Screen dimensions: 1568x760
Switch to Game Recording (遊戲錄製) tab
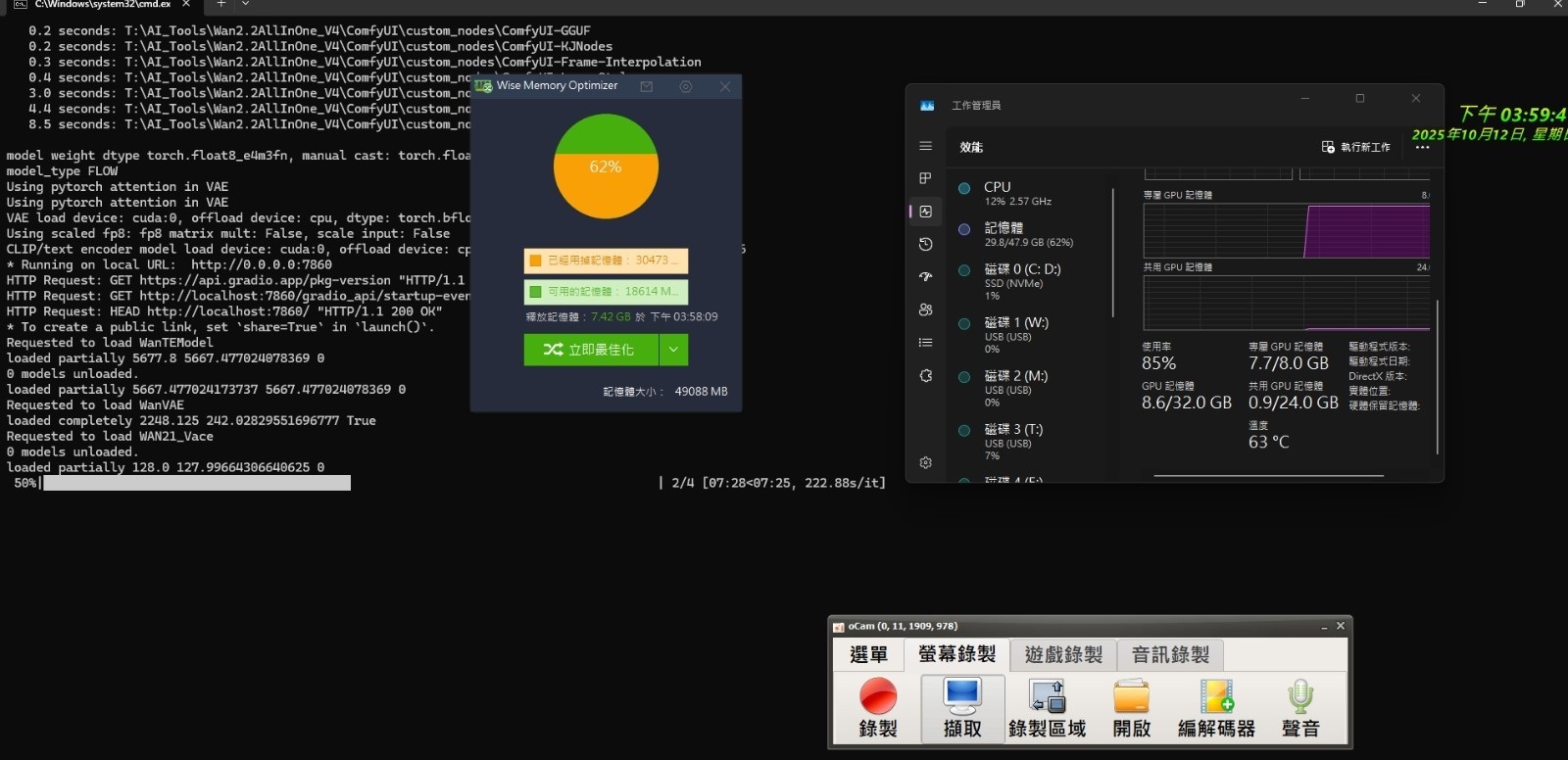[1063, 654]
